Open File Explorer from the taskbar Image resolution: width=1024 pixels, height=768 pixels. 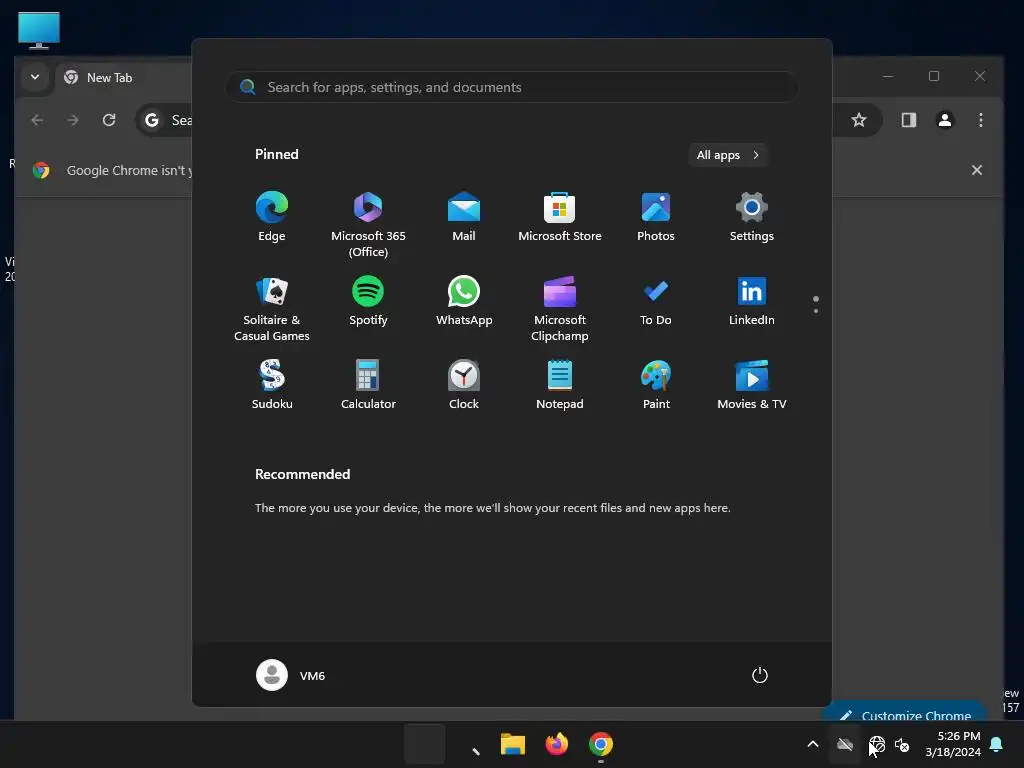click(513, 744)
